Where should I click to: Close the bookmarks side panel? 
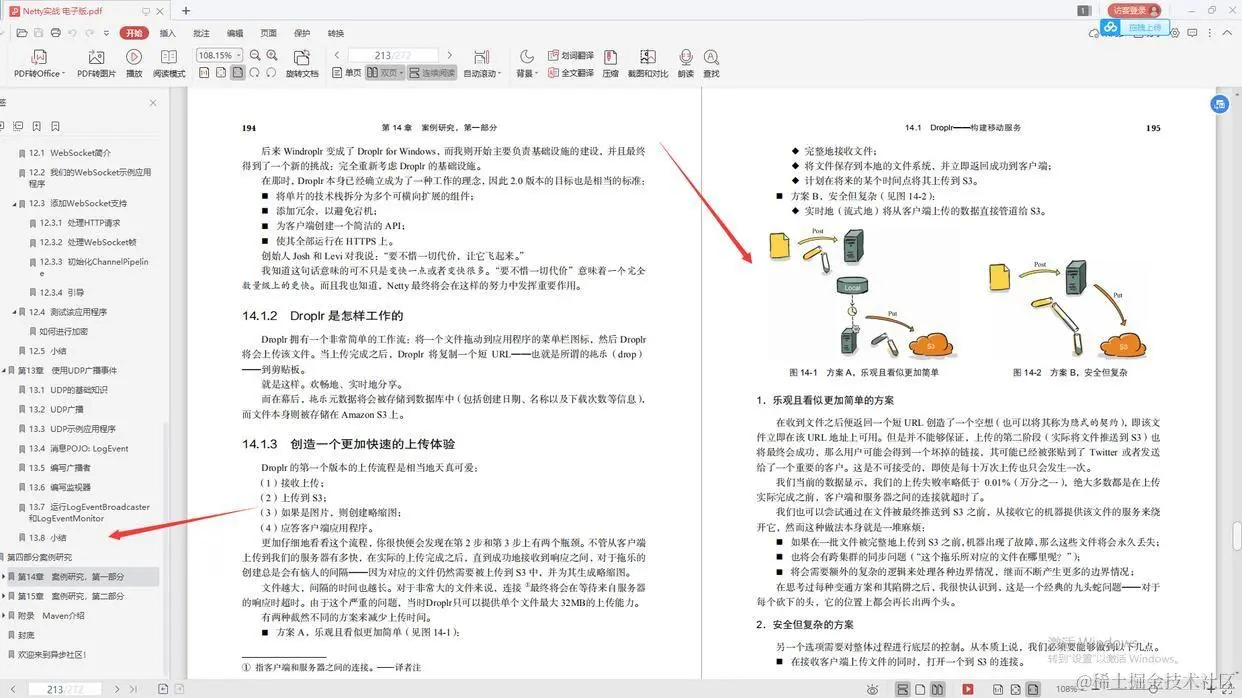(x=153, y=103)
